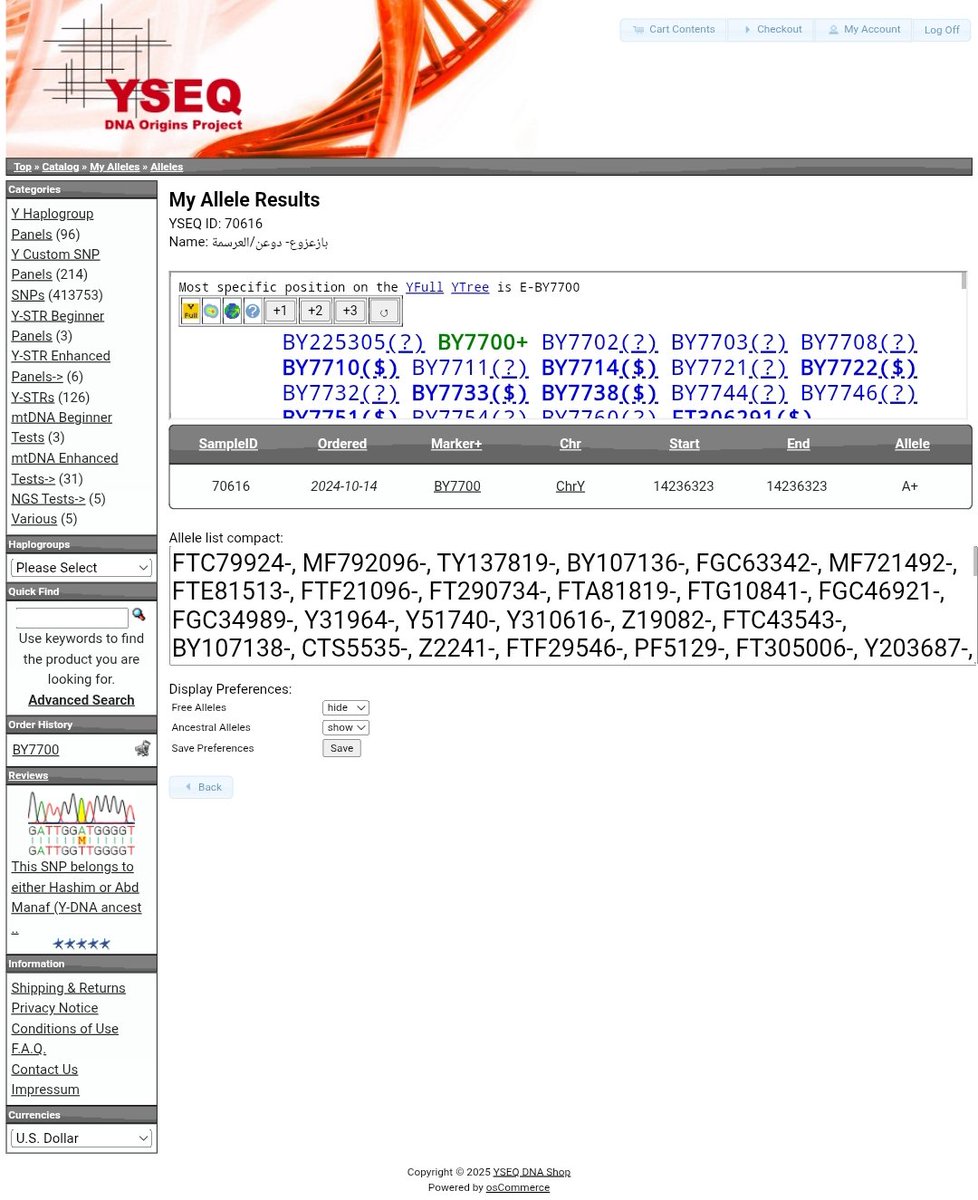
Task: Click the ($) link after BY7710
Action: click(x=380, y=368)
